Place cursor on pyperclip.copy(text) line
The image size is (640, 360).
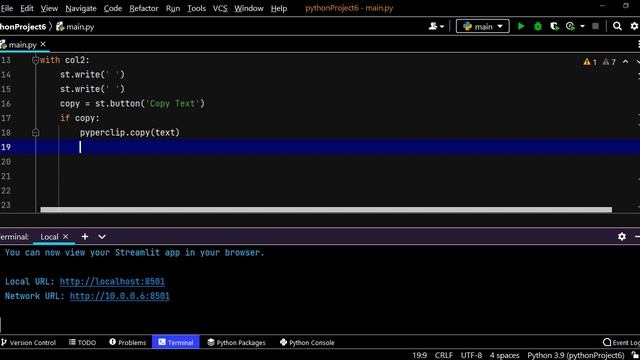coord(130,133)
